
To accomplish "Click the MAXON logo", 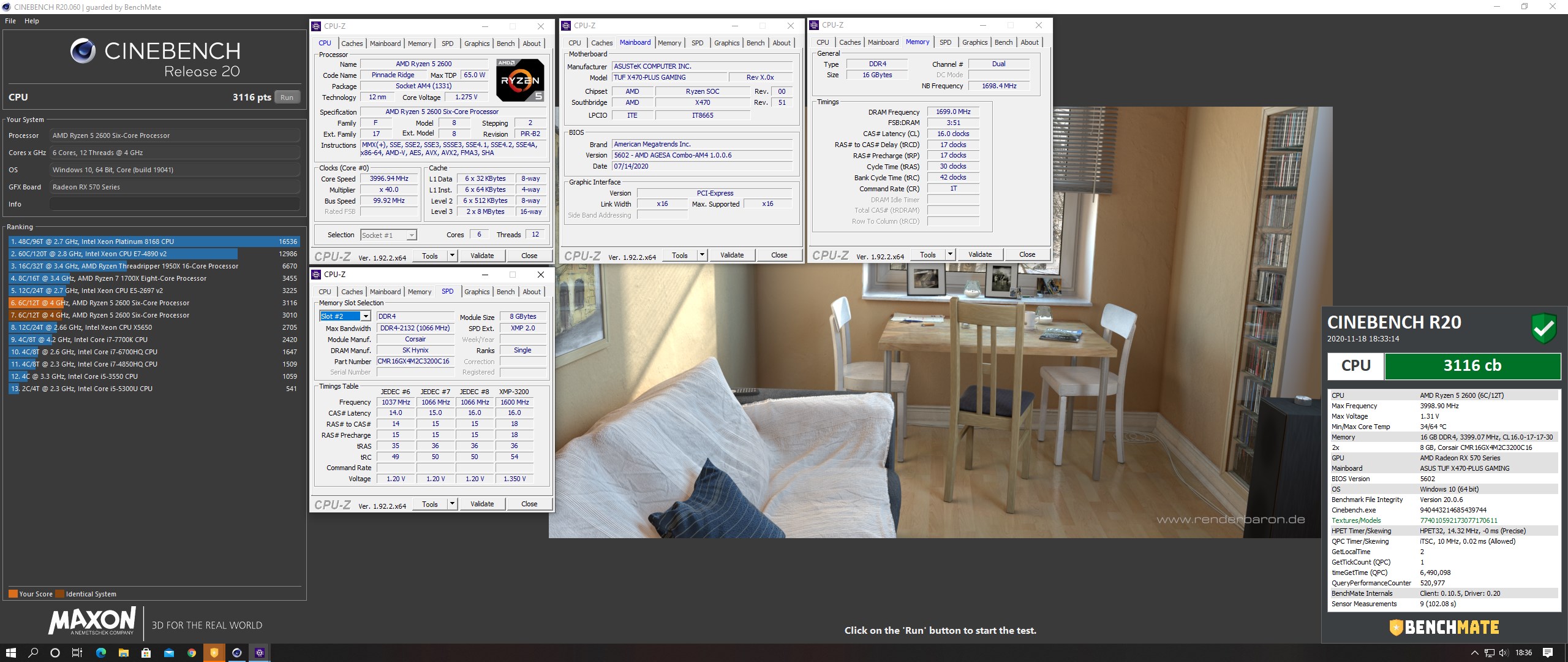I will 92,621.
